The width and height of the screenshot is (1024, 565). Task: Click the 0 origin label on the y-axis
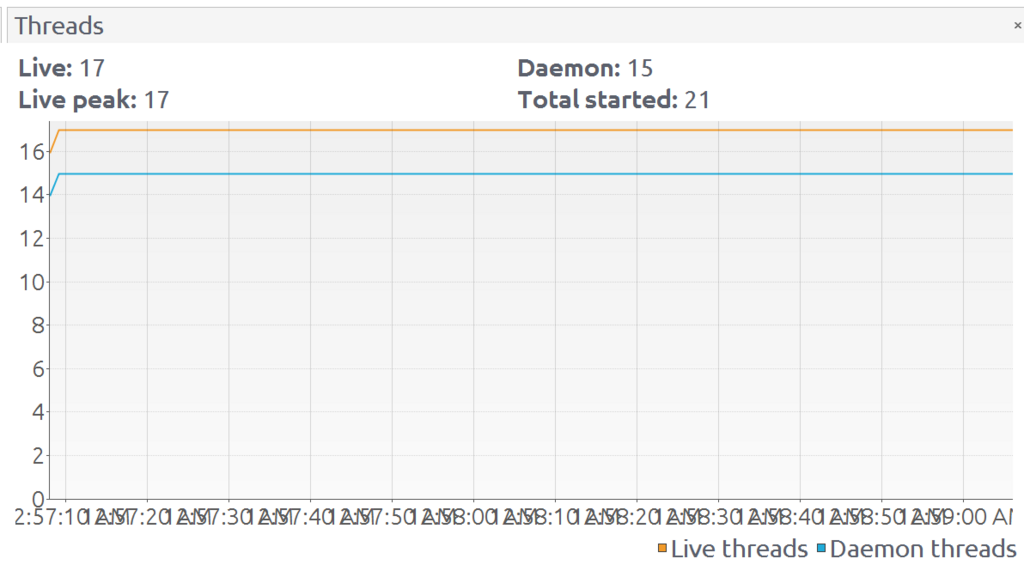[x=38, y=500]
